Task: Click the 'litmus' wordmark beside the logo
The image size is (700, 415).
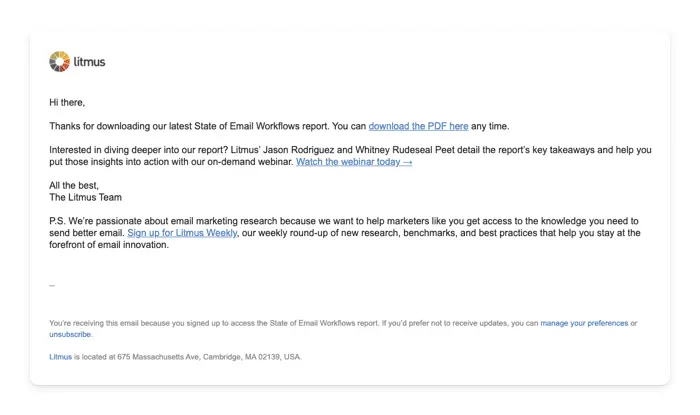Action: tap(89, 62)
